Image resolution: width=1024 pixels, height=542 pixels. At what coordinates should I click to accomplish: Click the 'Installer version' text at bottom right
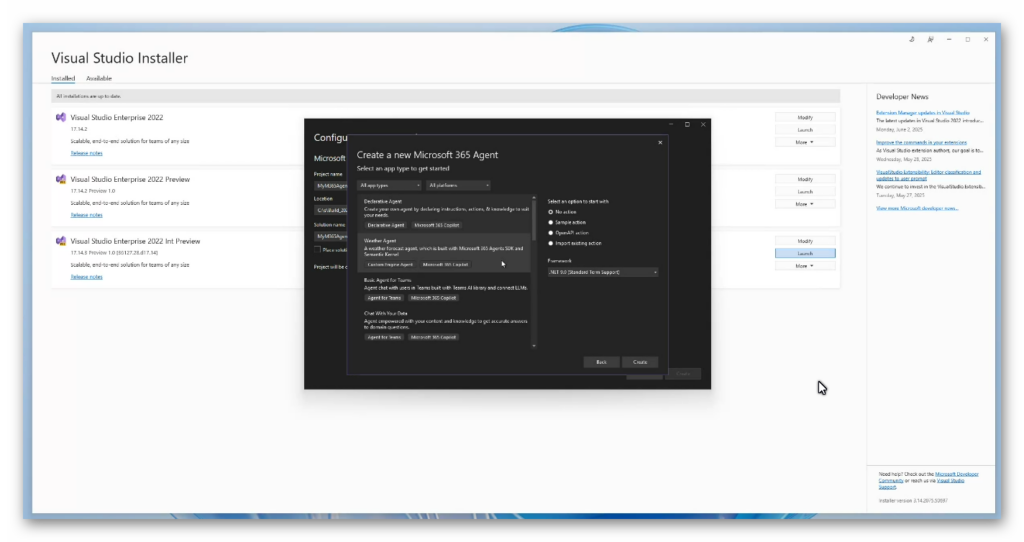point(913,501)
